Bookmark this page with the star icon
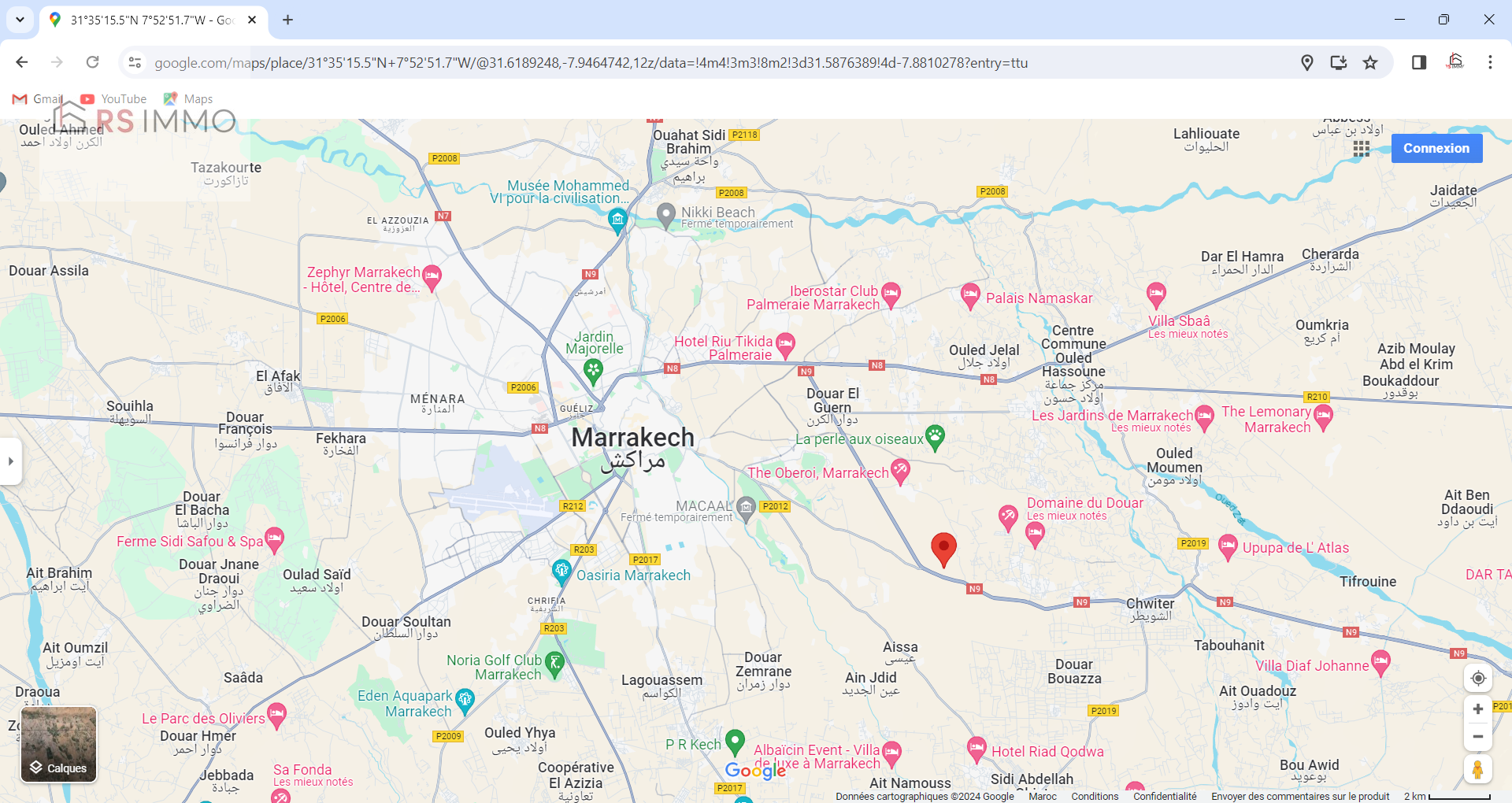The image size is (1512, 803). (x=1370, y=62)
